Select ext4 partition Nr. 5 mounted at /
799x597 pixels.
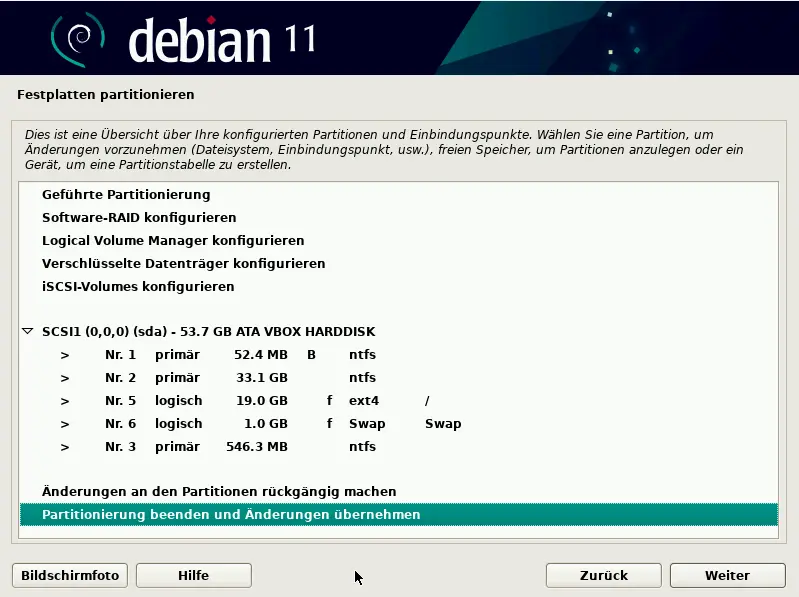[250, 401]
